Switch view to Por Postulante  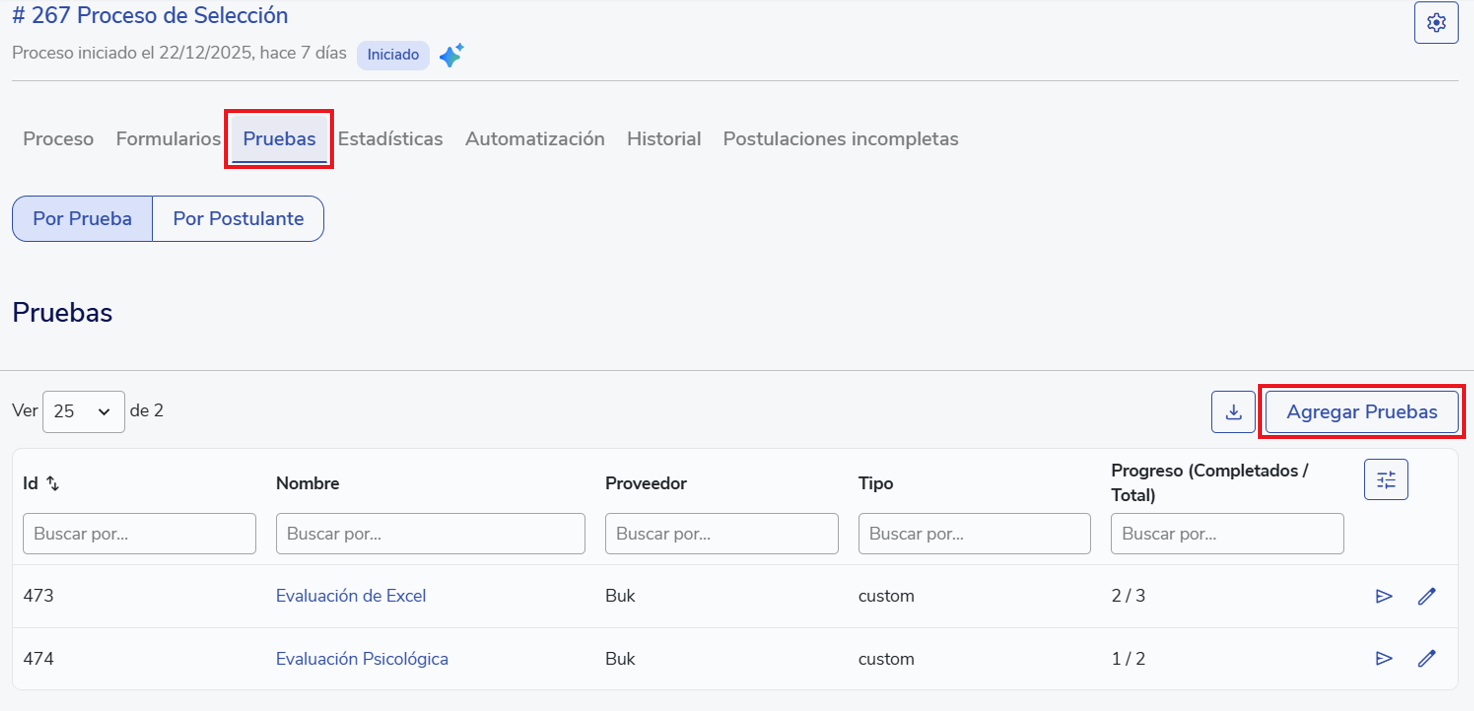pyautogui.click(x=238, y=219)
